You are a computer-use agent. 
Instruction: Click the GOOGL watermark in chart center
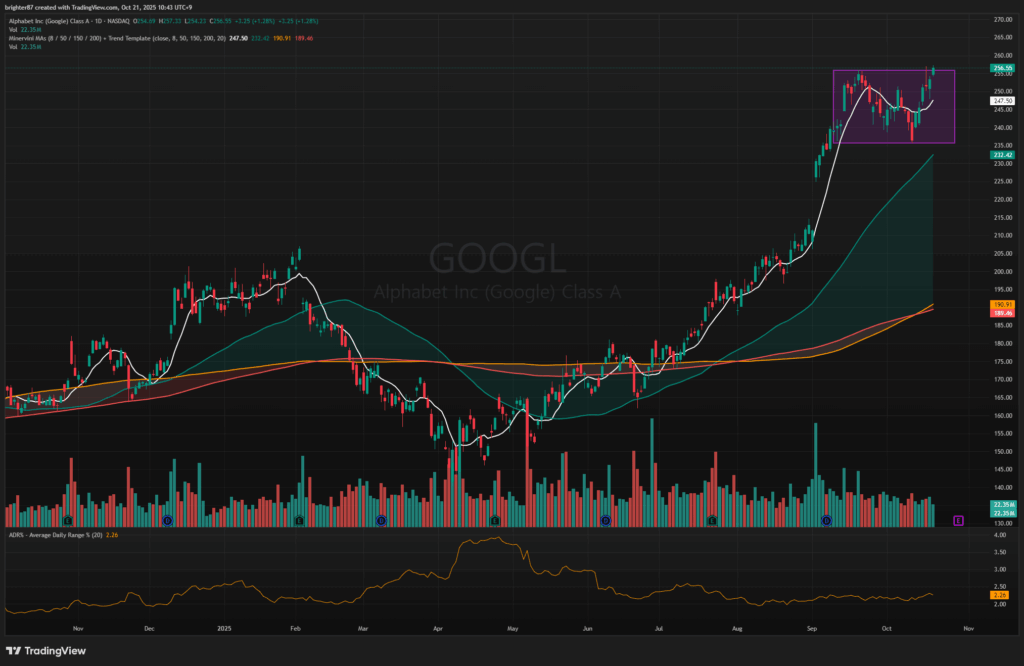(x=497, y=258)
